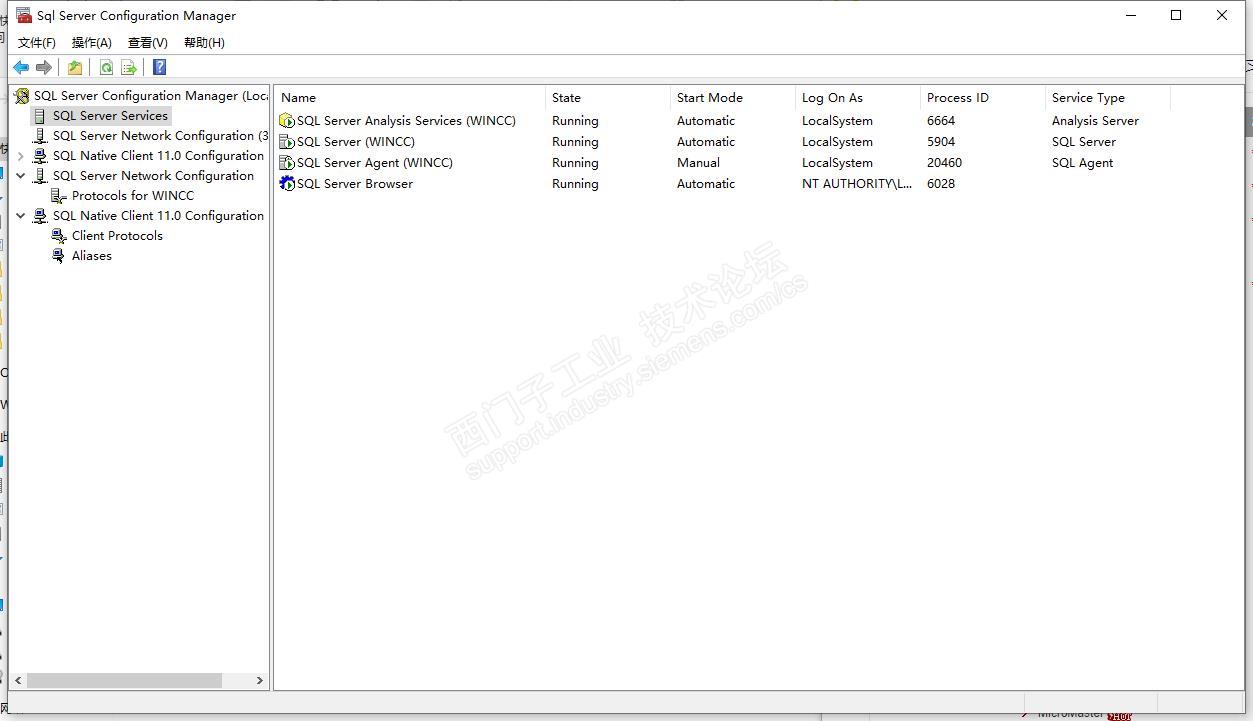Click the Export List toolbar icon
The image size is (1253, 721).
tap(129, 67)
